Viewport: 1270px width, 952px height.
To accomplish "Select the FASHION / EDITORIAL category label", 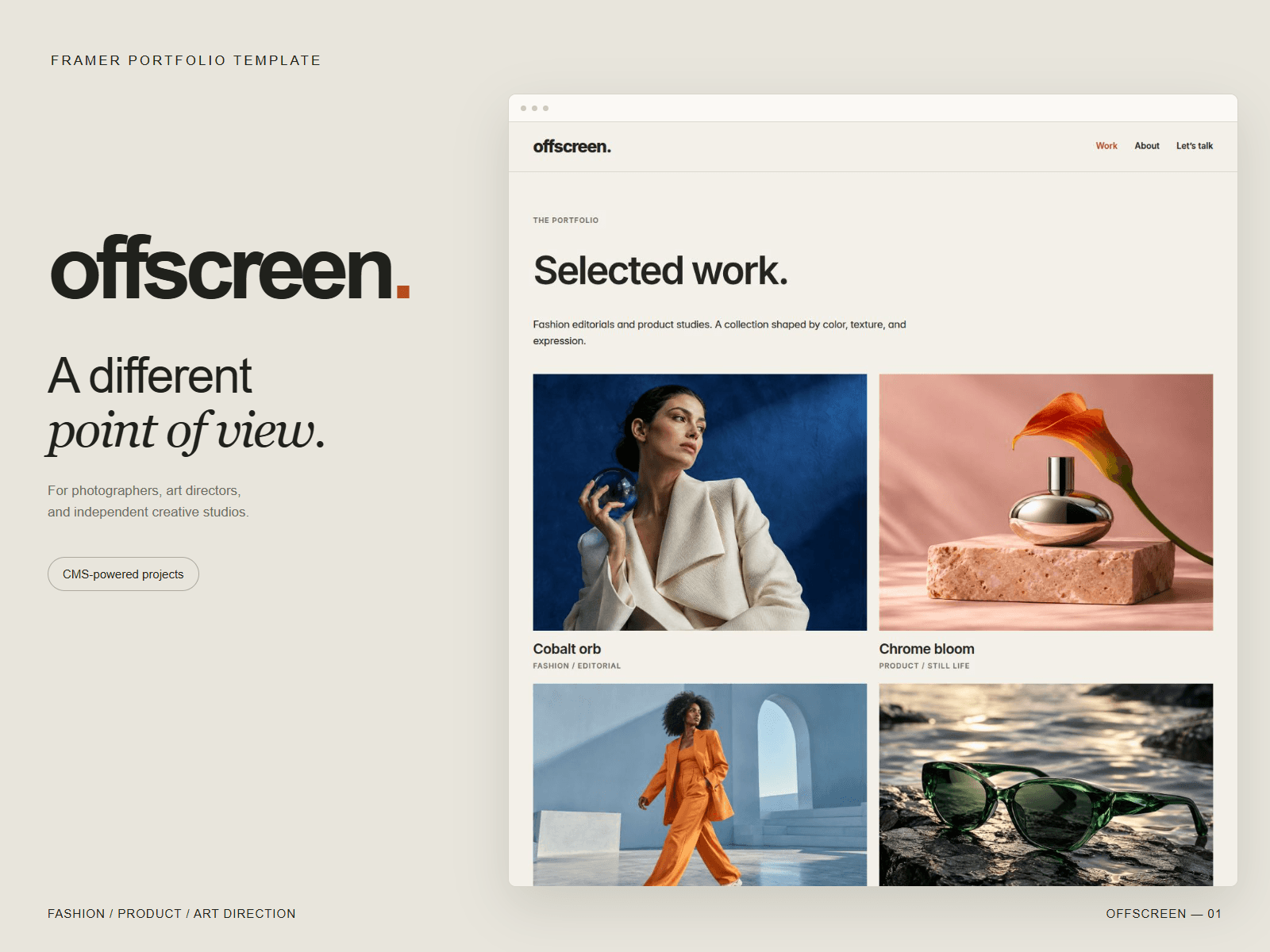I will tap(577, 666).
